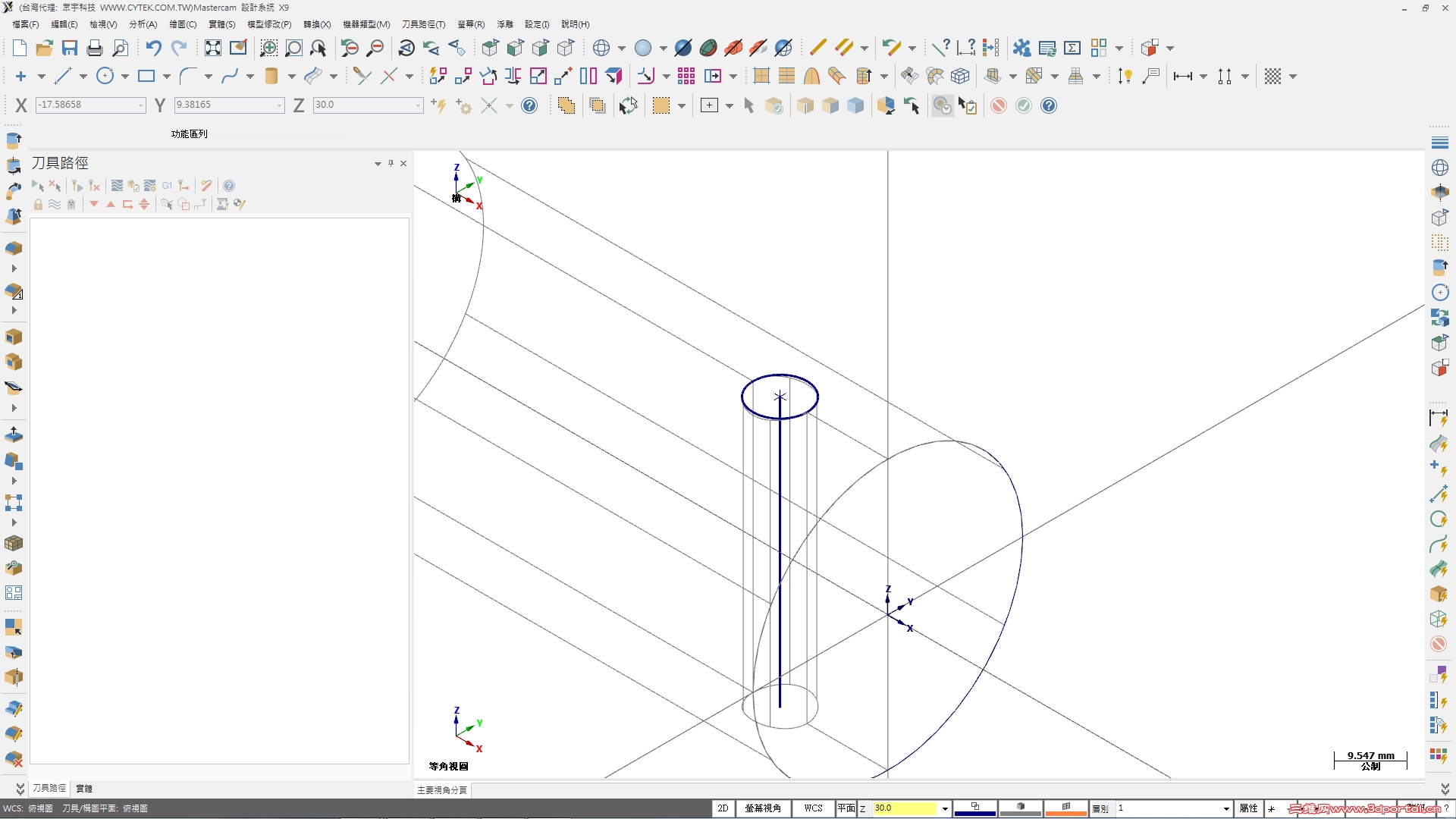Viewport: 1456px width, 819px height.
Task: Click the WCS status bar button
Action: [x=814, y=808]
